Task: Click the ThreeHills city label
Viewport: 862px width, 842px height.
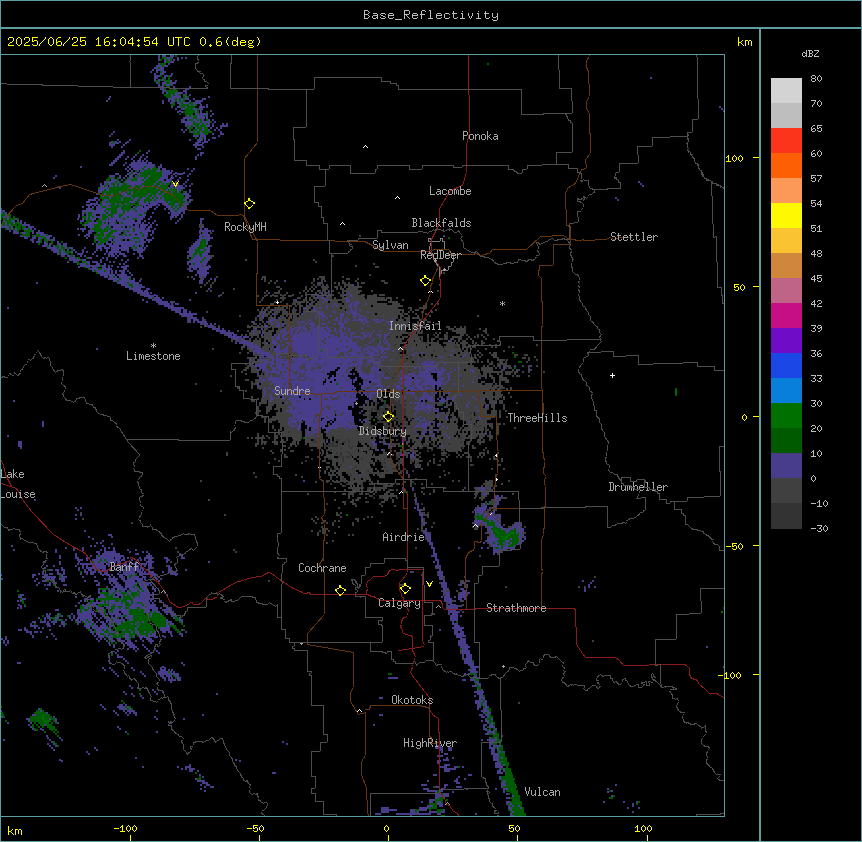Action: (537, 418)
